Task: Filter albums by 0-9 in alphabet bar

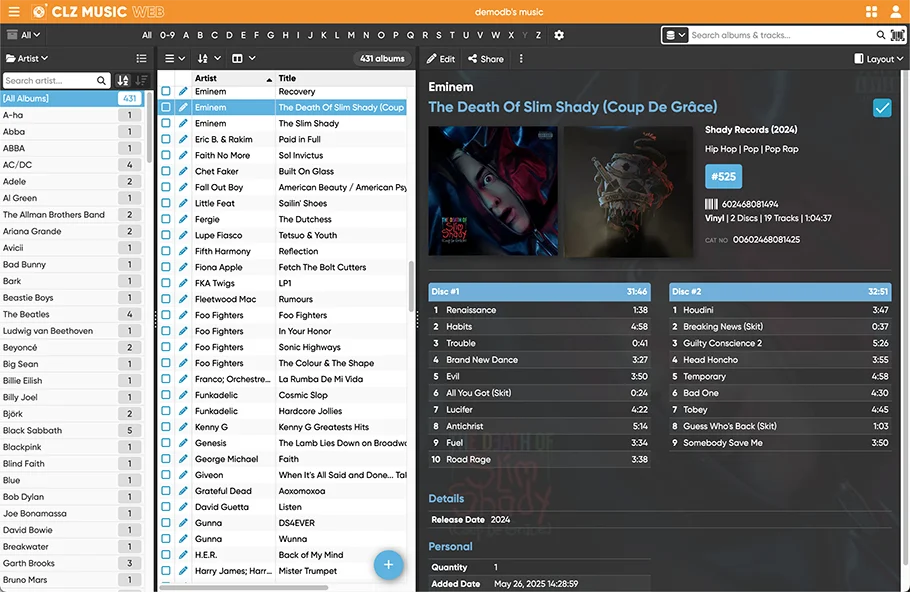Action: tap(167, 35)
